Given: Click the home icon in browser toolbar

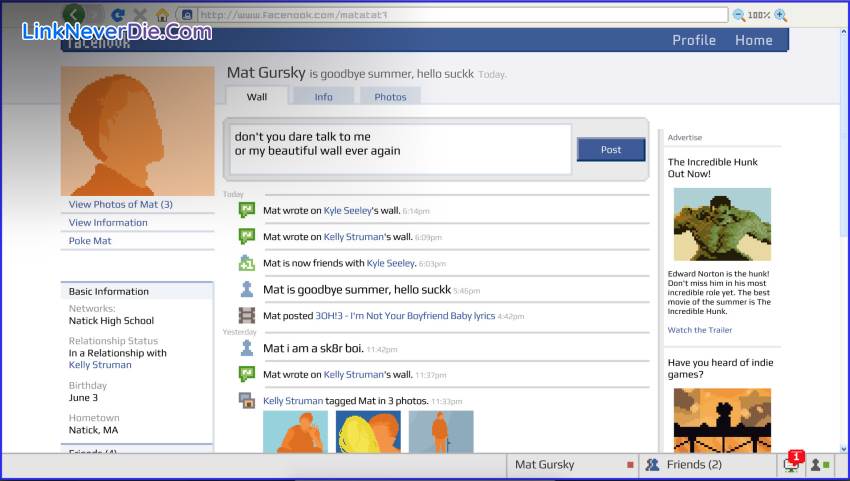Looking at the screenshot, I should tap(162, 15).
